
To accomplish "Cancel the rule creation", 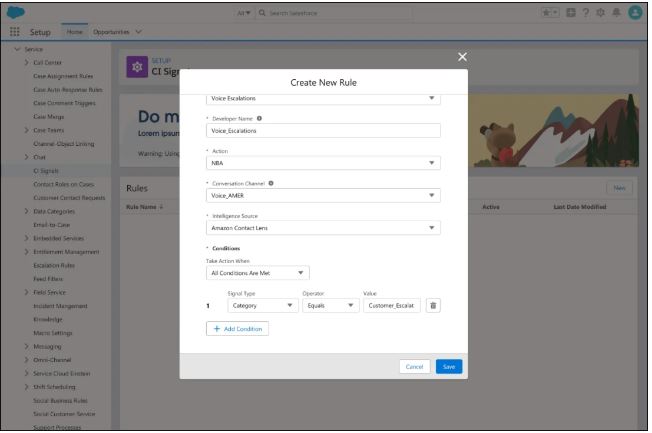I will pos(414,367).
